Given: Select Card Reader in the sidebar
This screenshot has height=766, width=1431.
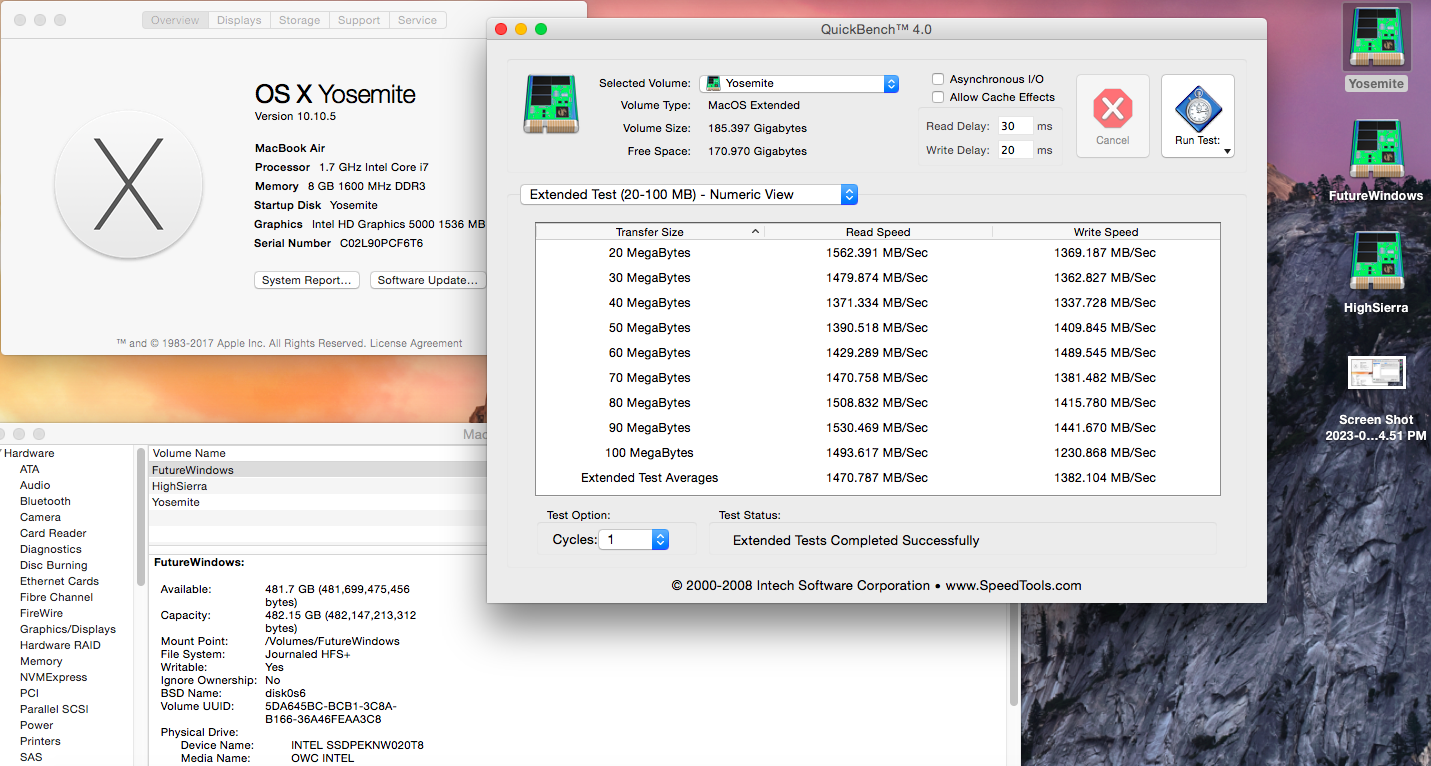Looking at the screenshot, I should (53, 533).
